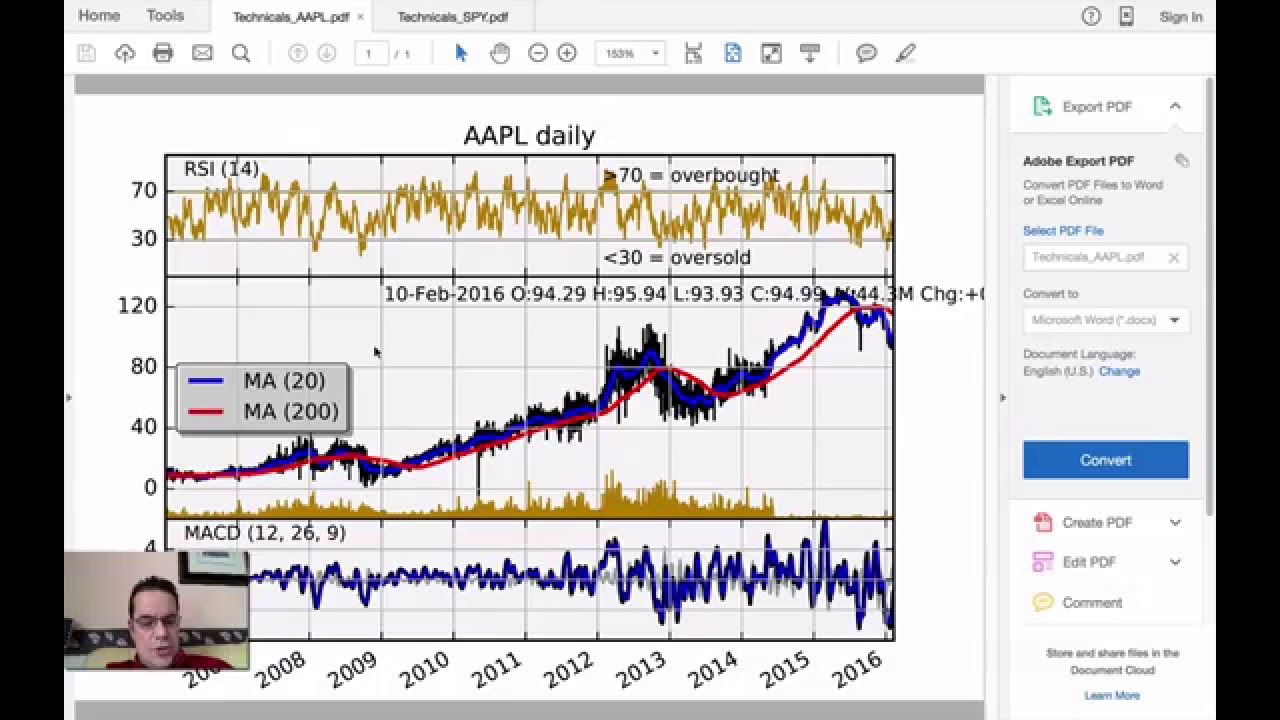Click the fit one full page icon
This screenshot has height=720, width=1280.
[x=733, y=53]
